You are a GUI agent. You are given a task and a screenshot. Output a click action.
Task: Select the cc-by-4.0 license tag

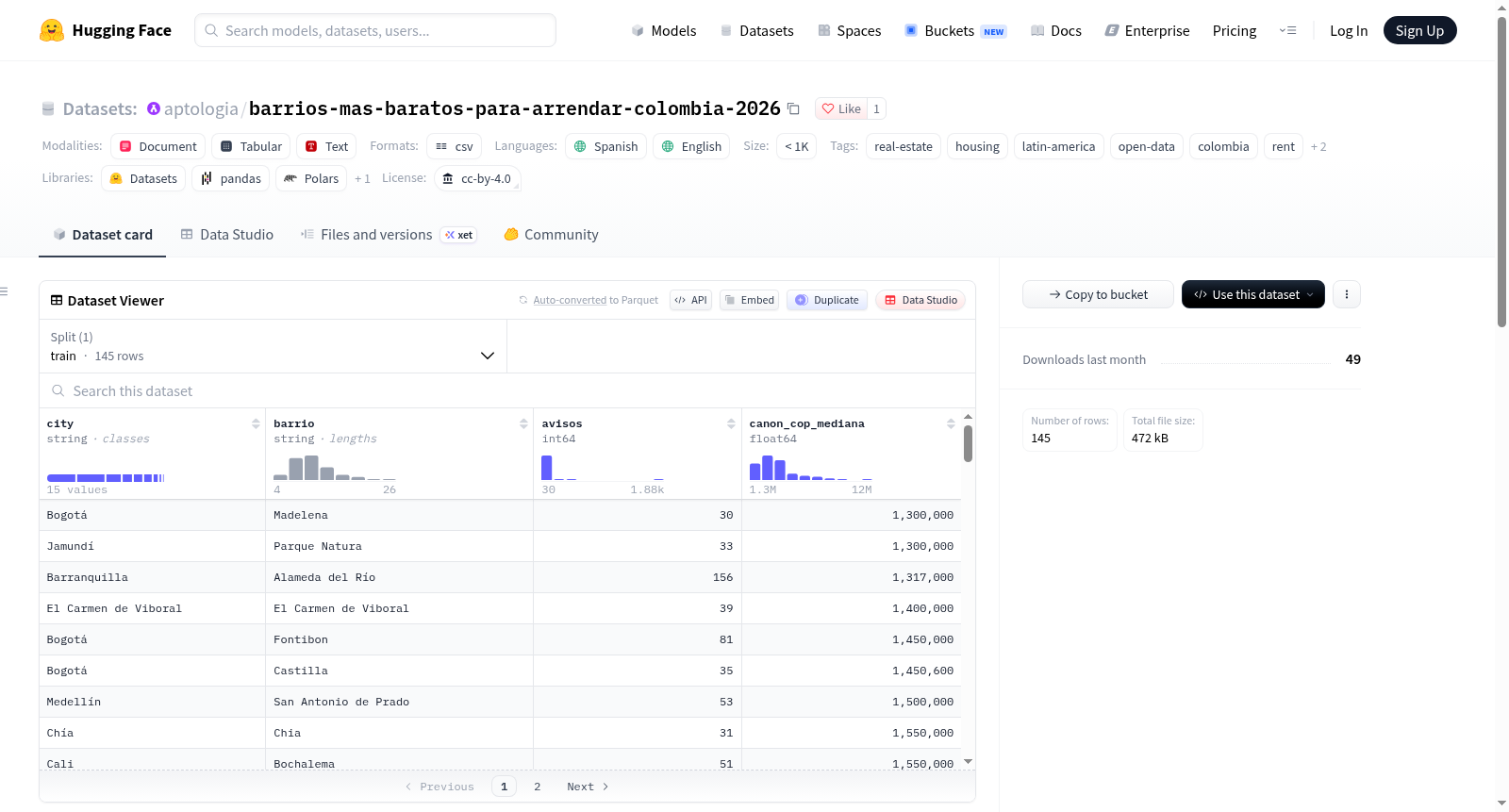477,178
